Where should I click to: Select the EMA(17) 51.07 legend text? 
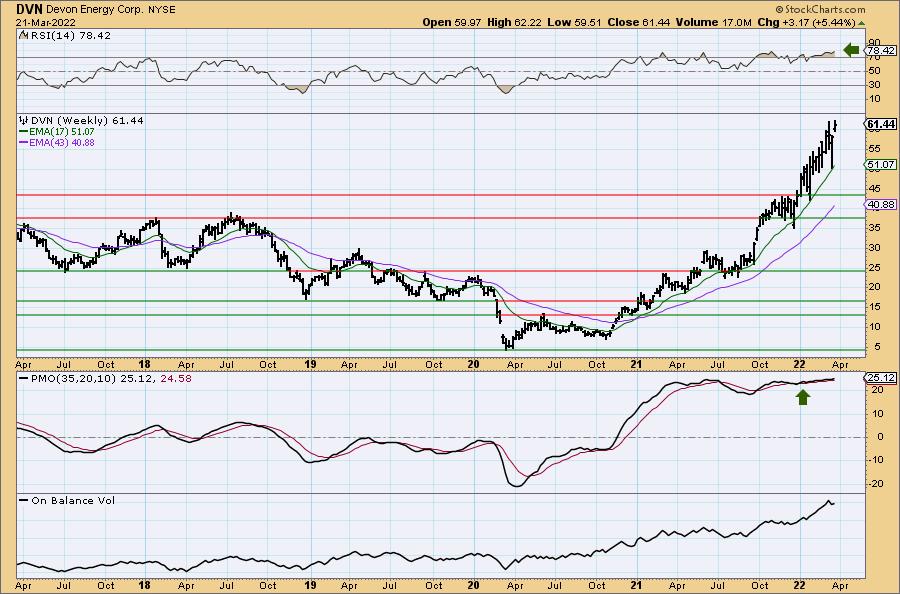point(62,131)
